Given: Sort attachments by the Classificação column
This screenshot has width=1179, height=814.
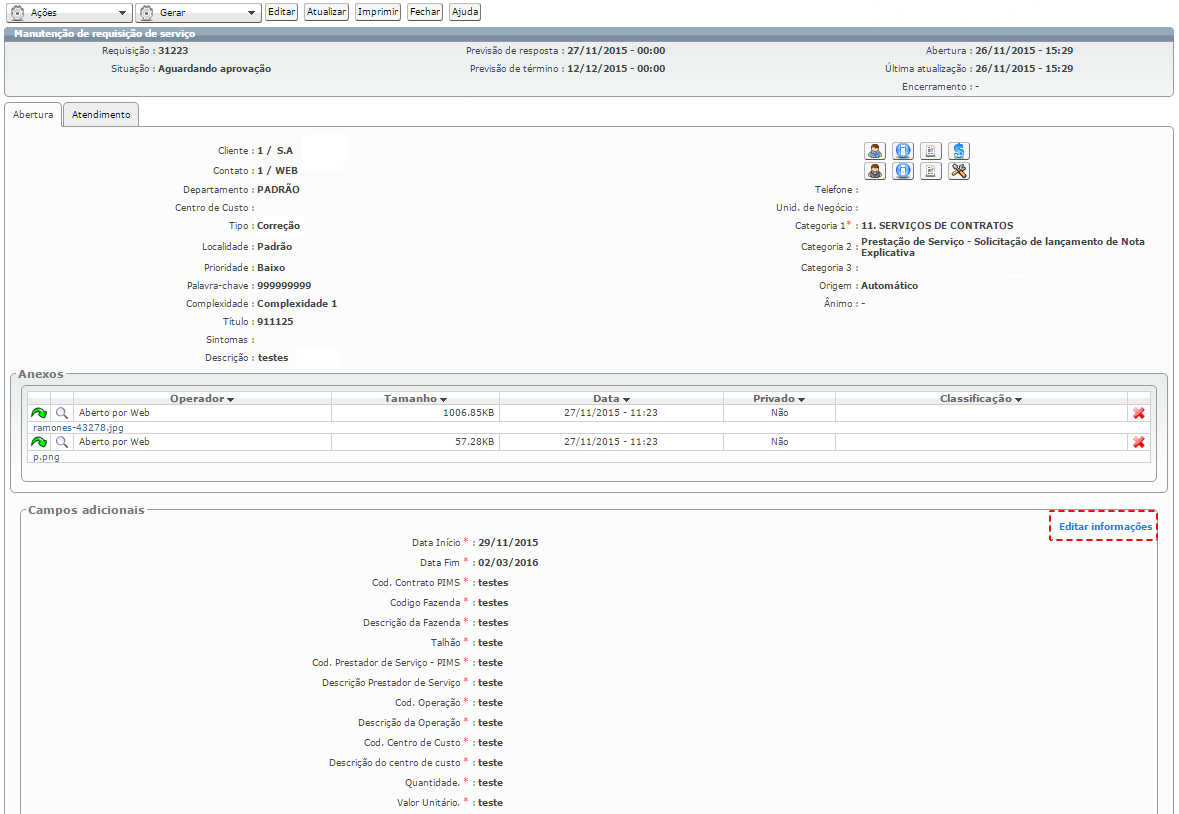Looking at the screenshot, I should (980, 399).
